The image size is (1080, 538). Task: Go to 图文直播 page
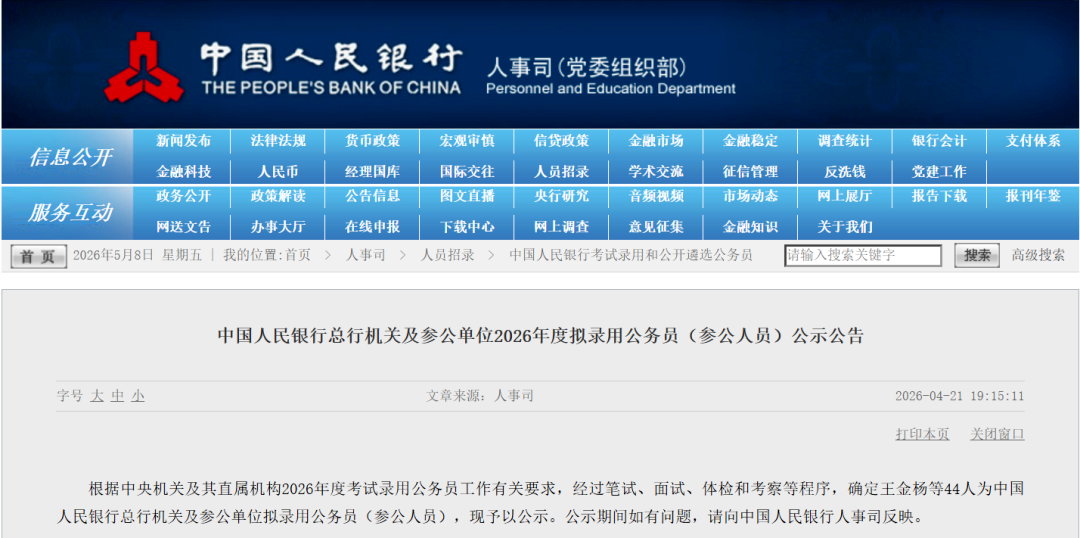point(467,196)
